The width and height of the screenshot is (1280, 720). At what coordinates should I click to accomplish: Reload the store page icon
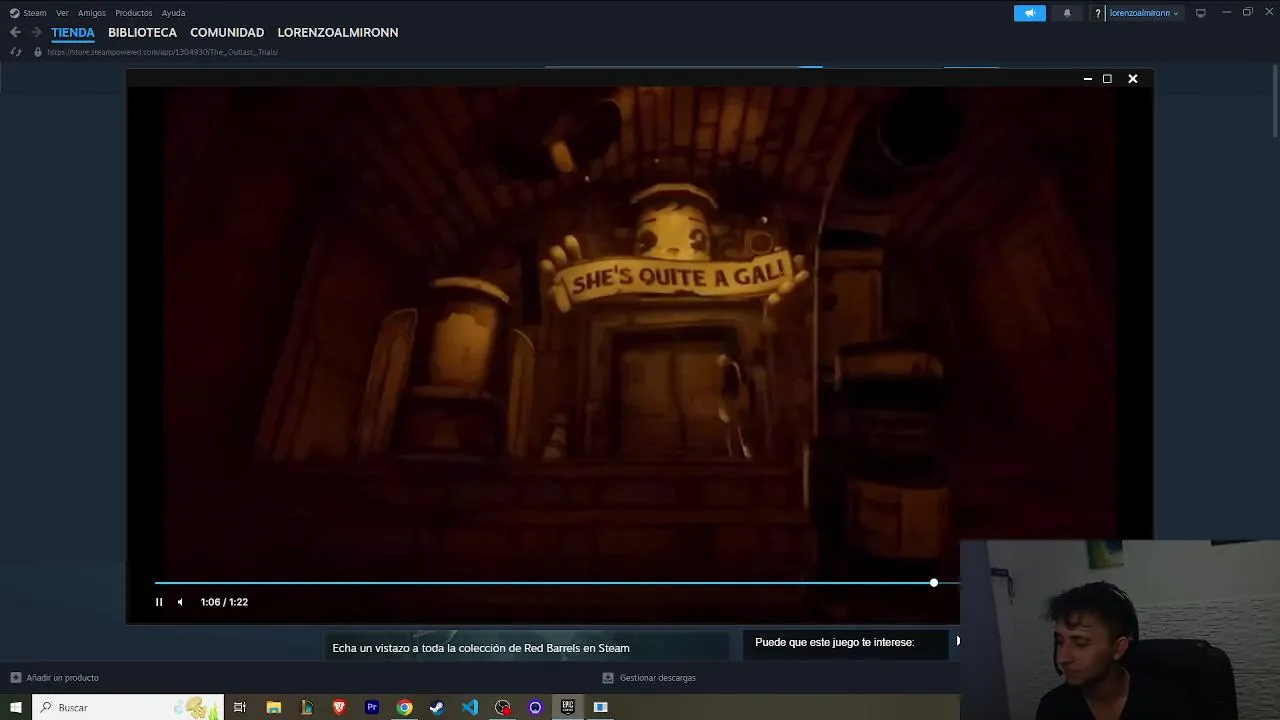point(15,52)
